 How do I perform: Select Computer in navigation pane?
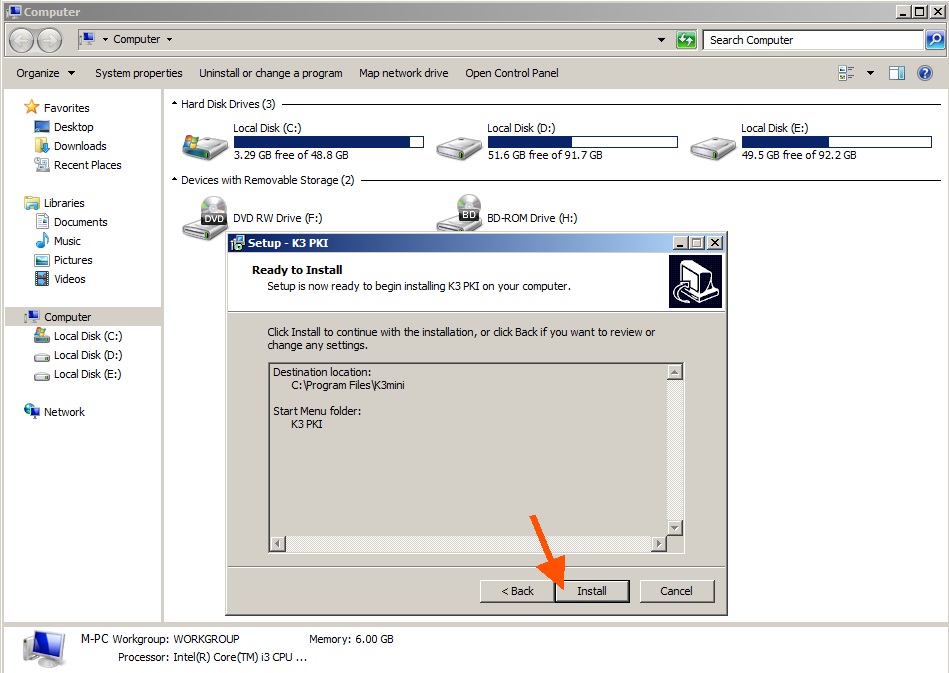(67, 317)
